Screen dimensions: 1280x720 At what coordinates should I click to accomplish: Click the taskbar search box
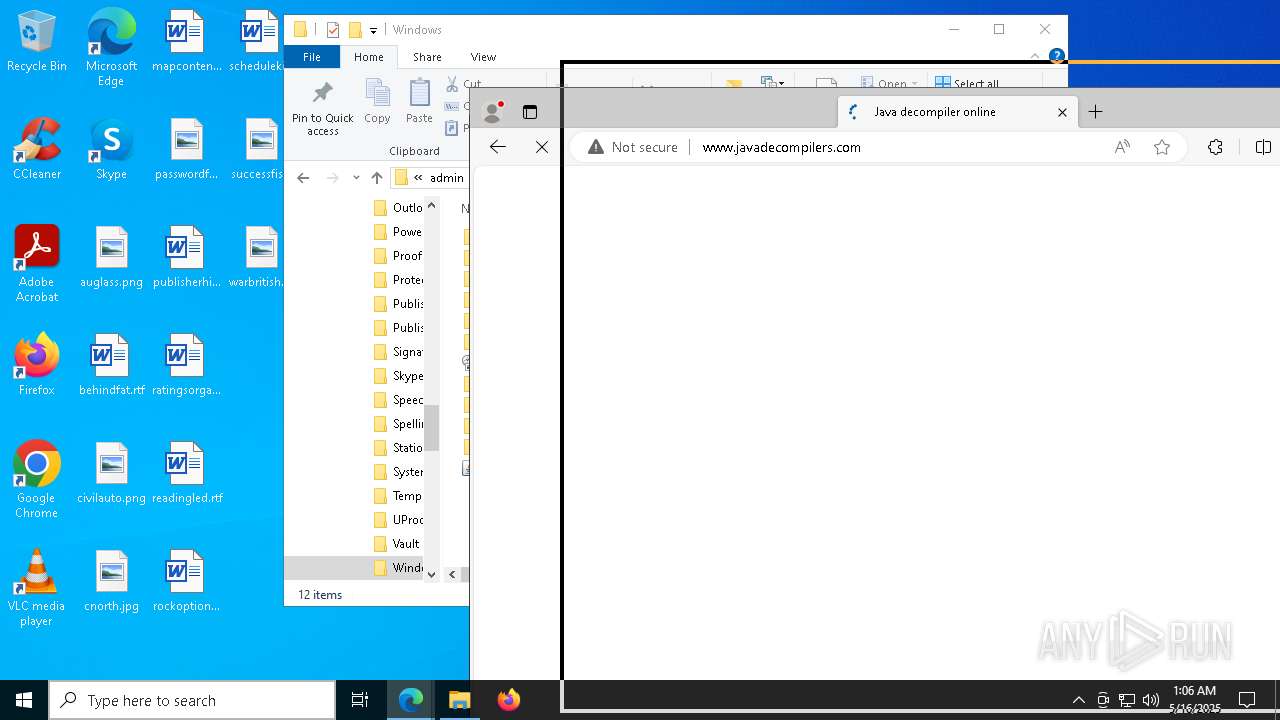tap(192, 700)
